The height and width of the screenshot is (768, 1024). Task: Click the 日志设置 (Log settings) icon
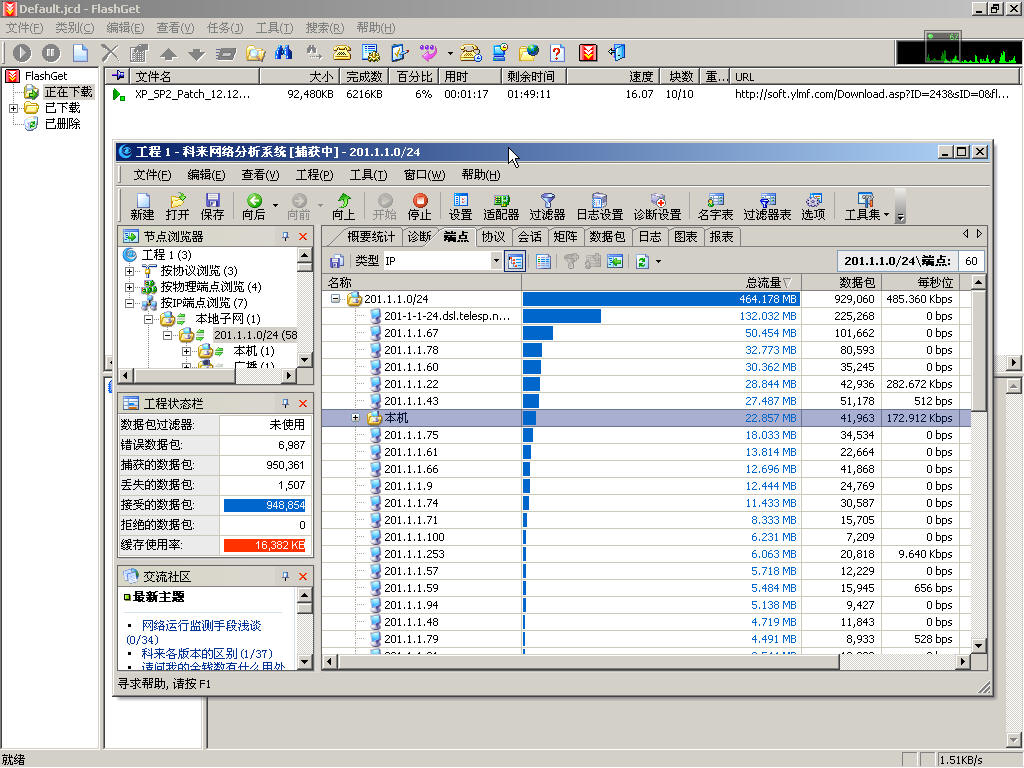[599, 206]
